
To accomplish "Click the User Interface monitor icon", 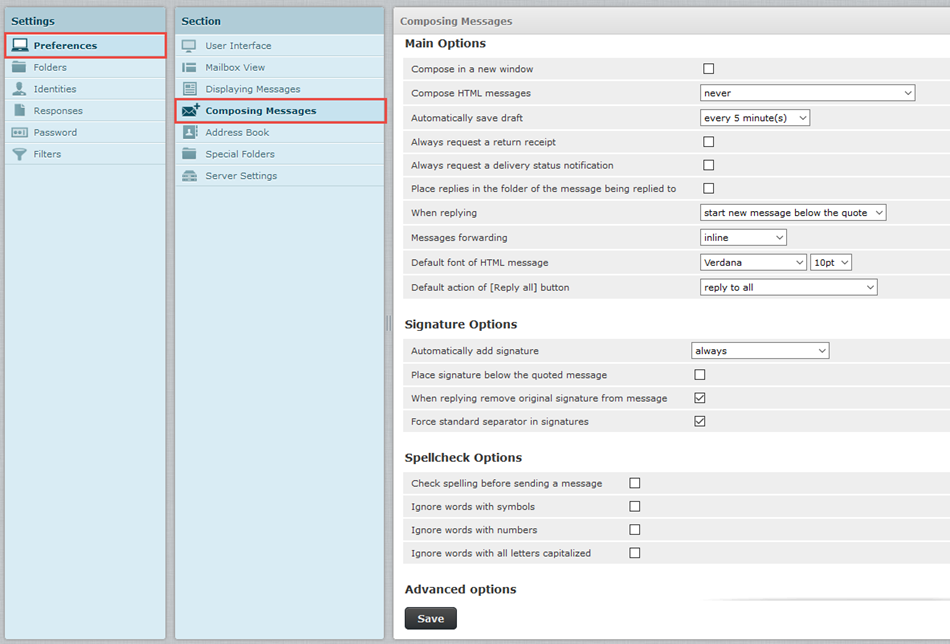I will pyautogui.click(x=189, y=46).
